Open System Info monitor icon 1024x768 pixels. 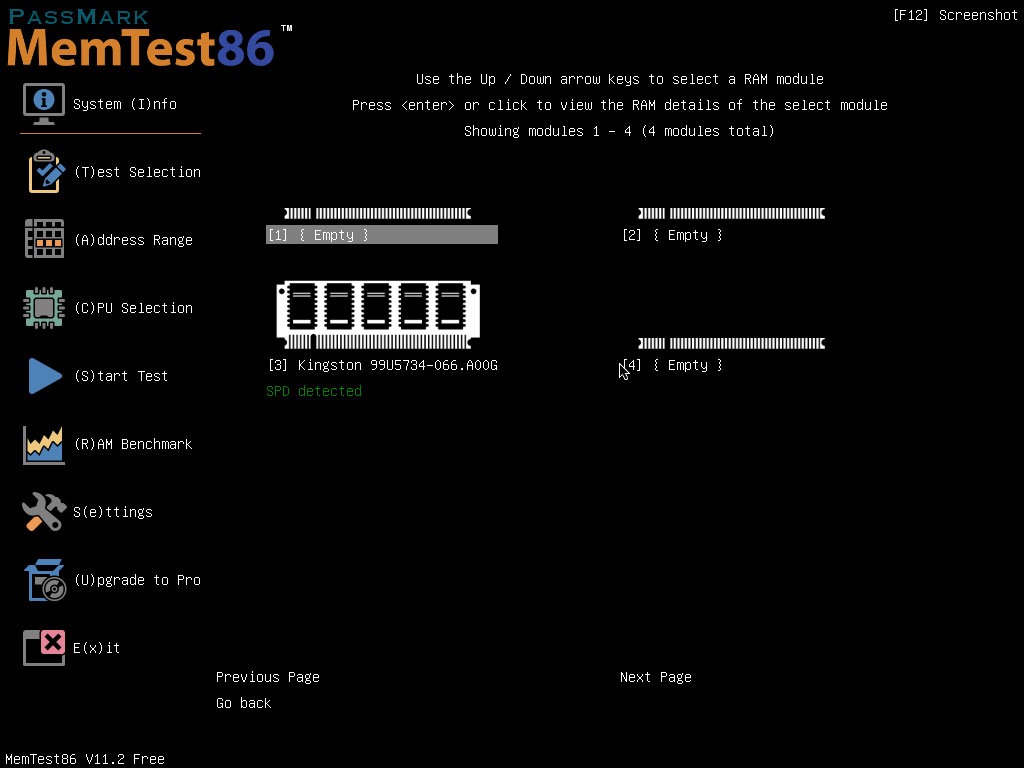click(44, 104)
